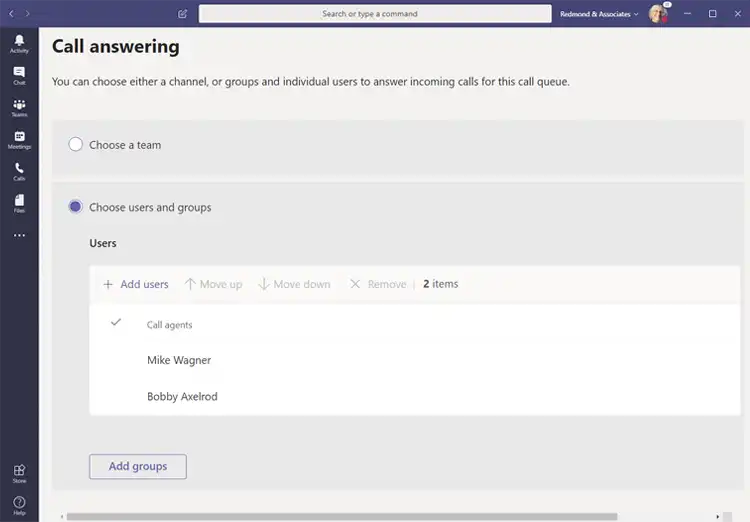Click Add users in the toolbar
This screenshot has width=750, height=522.
(x=136, y=284)
